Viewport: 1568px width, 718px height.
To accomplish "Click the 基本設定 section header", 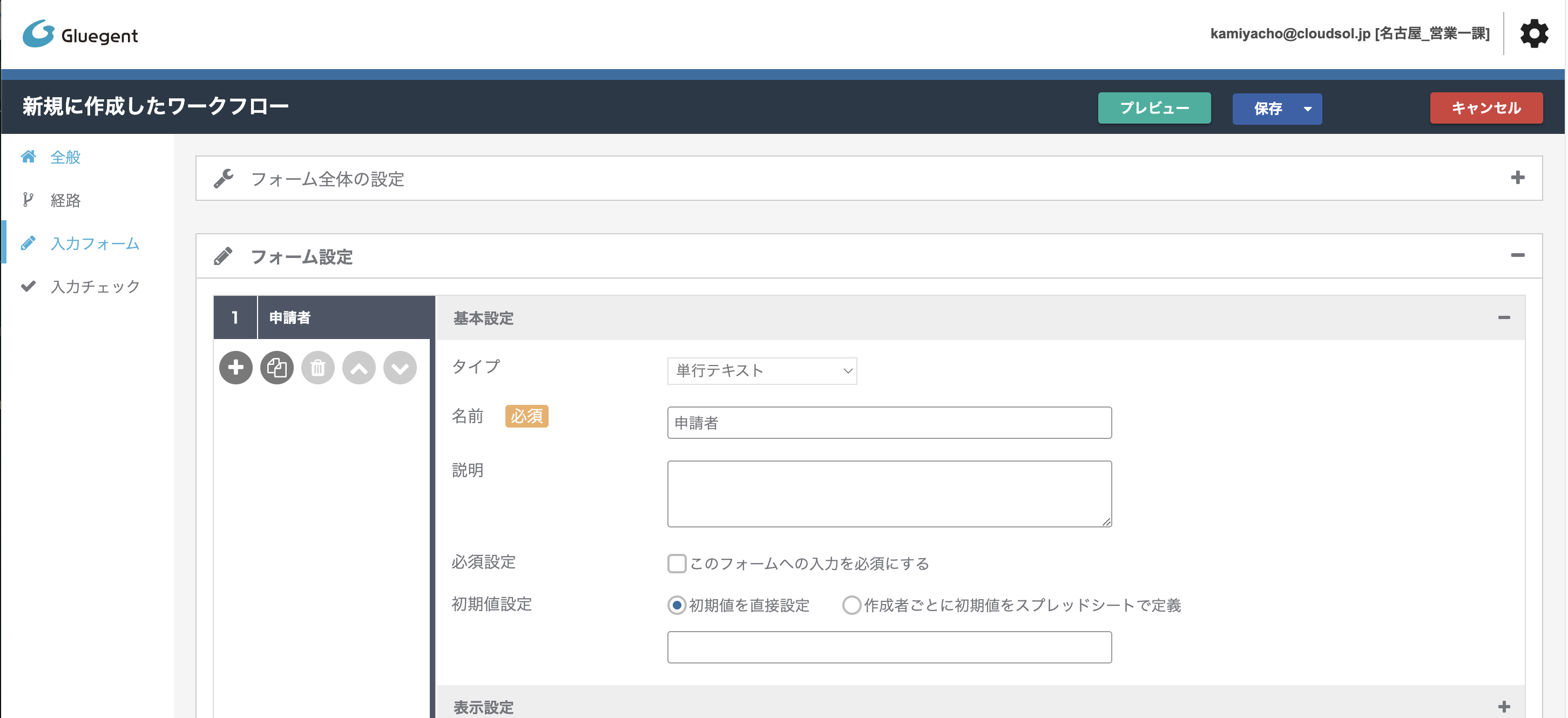I will [981, 317].
